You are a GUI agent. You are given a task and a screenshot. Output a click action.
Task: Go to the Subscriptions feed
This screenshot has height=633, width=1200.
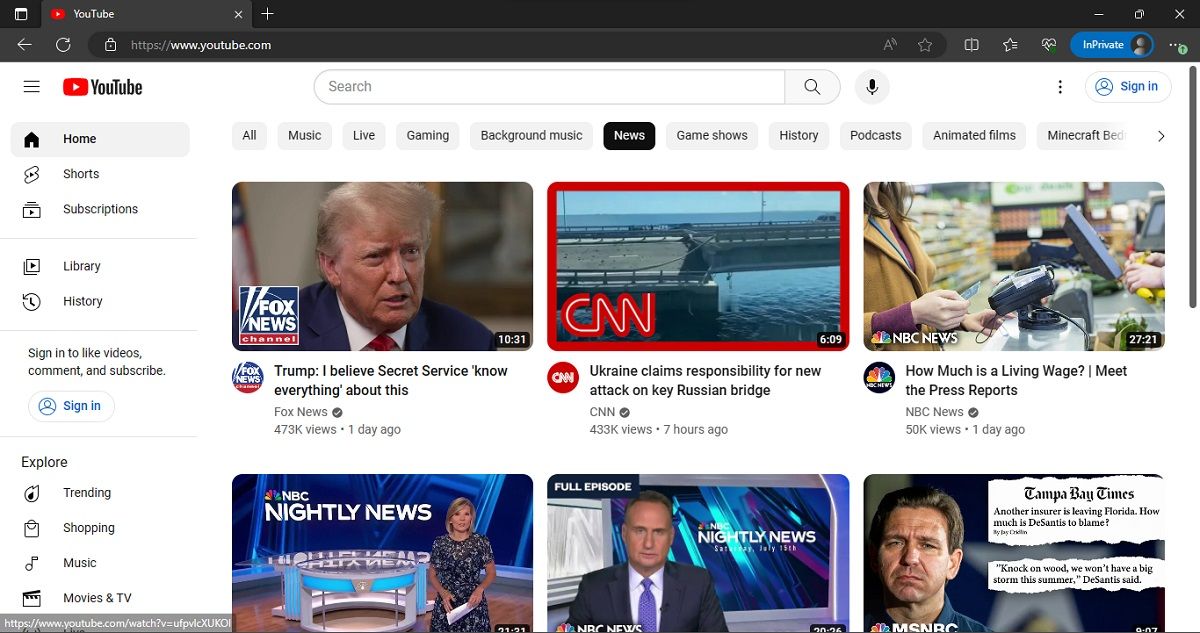[x=100, y=208]
